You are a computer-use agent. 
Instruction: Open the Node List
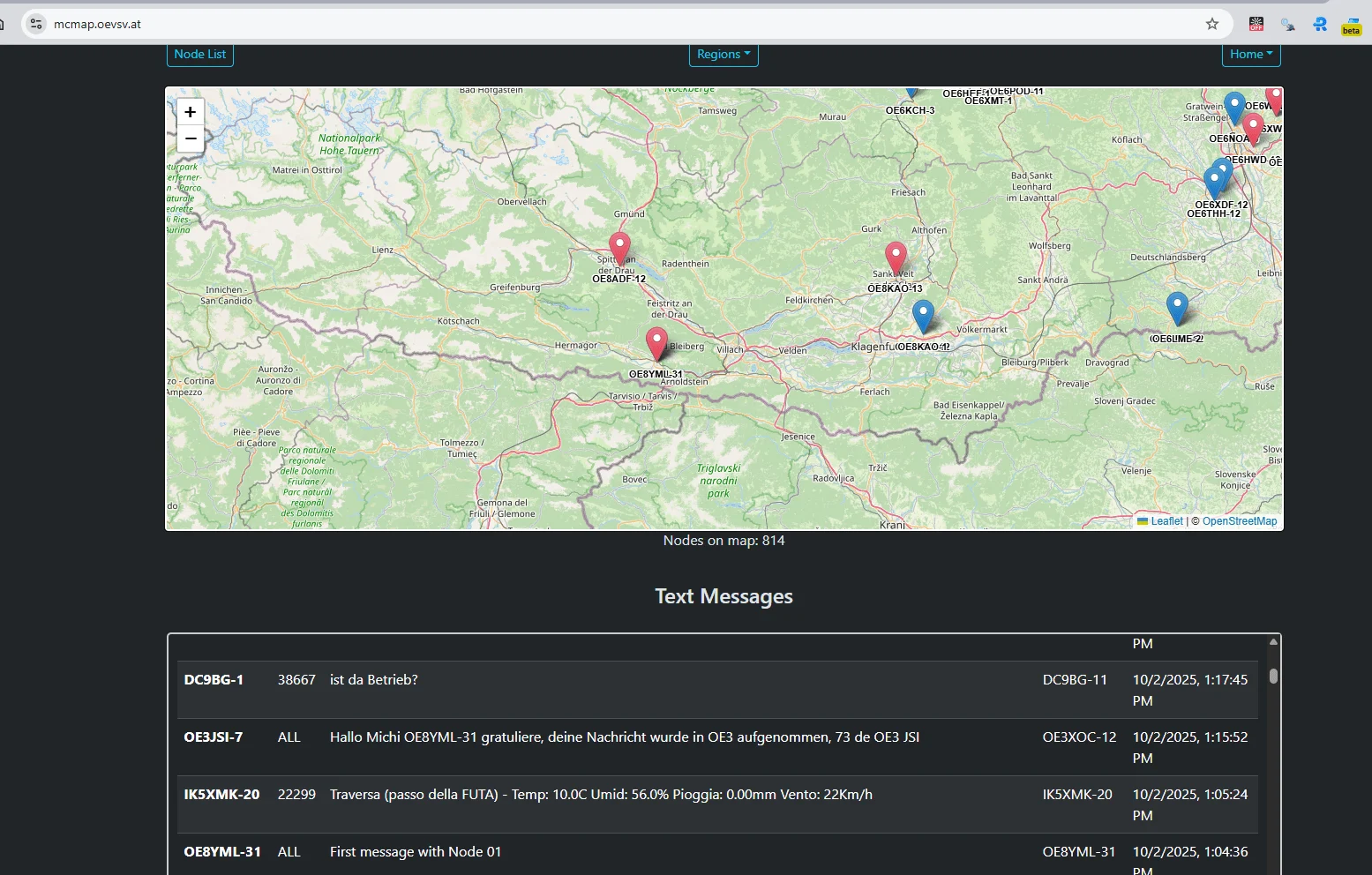click(199, 54)
